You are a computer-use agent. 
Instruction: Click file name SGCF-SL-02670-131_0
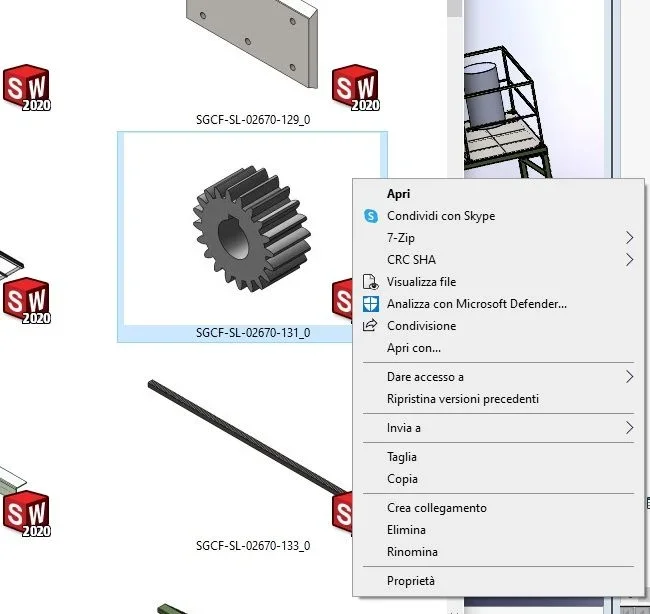coord(253,333)
